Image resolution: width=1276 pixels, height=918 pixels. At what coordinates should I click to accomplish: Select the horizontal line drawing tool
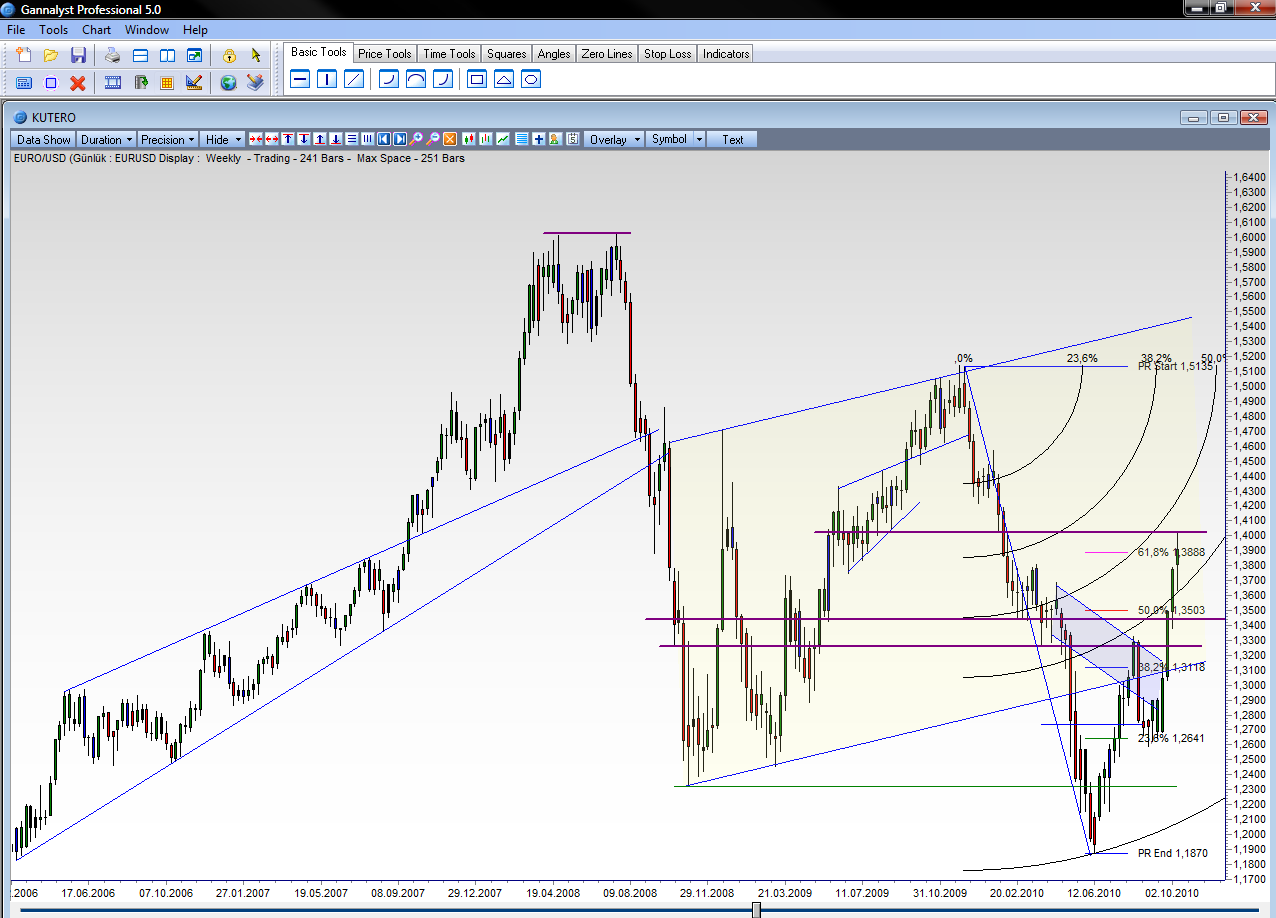299,79
